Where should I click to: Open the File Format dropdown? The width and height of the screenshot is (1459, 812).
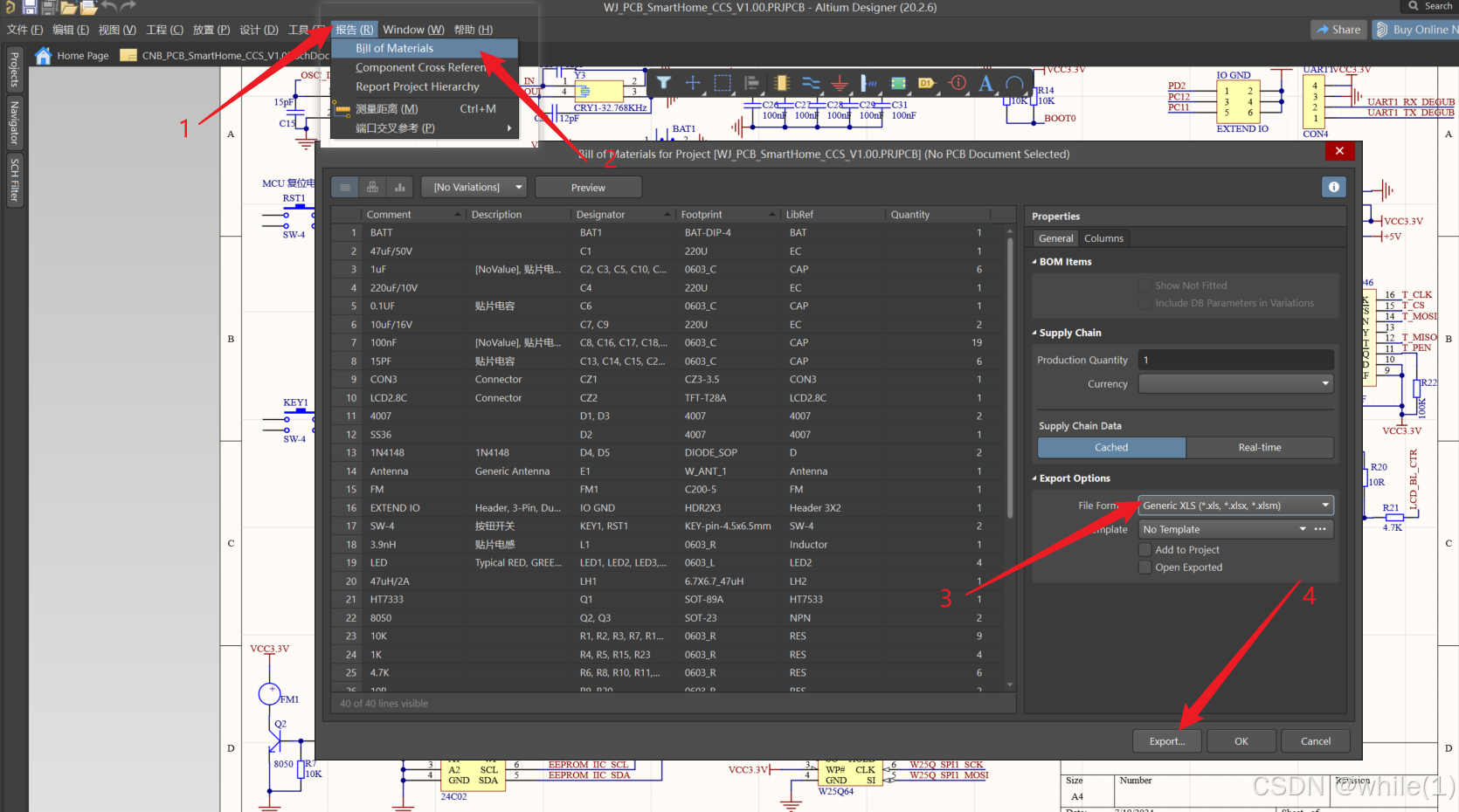coord(1235,506)
